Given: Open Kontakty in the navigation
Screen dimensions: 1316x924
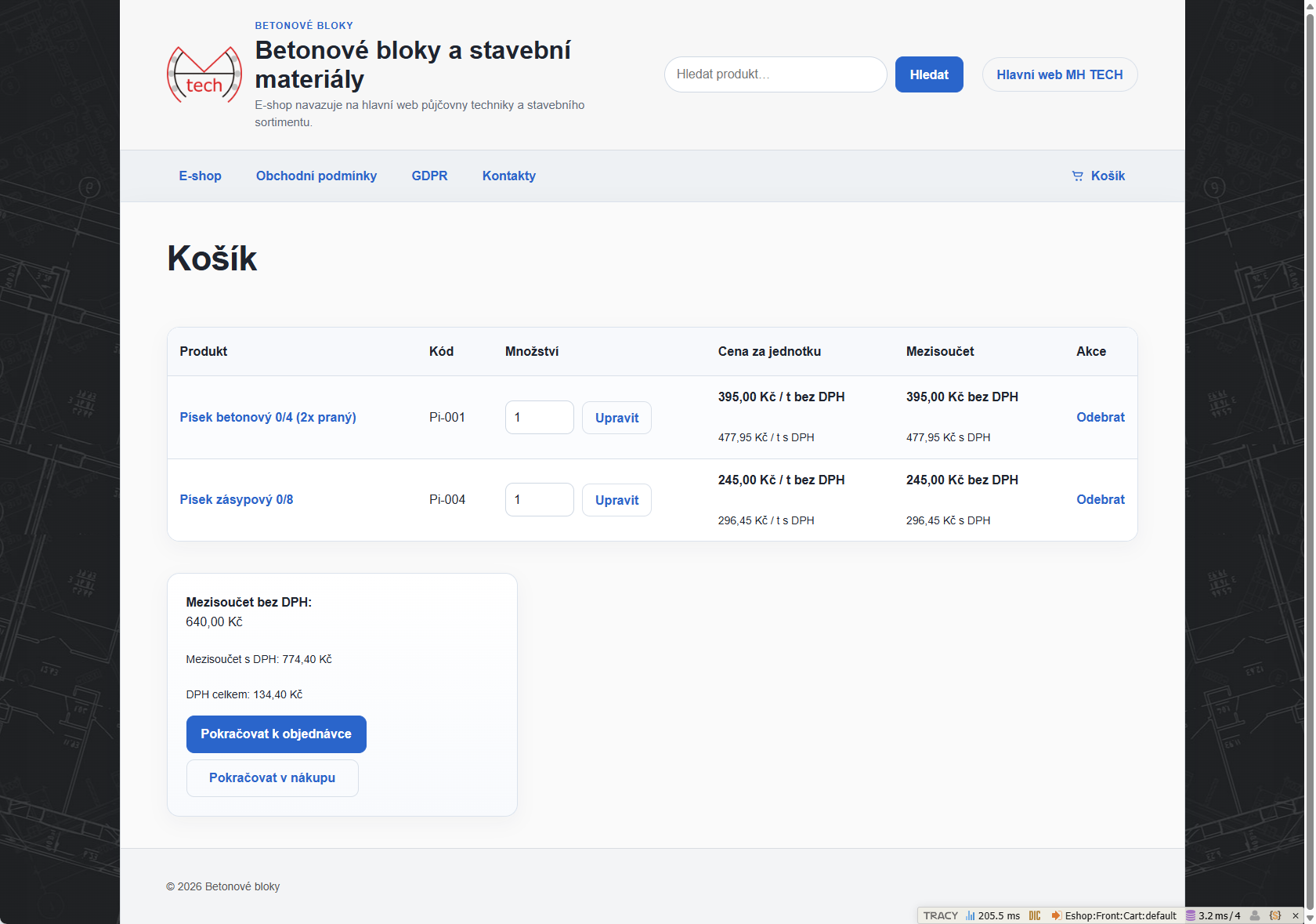Looking at the screenshot, I should point(509,176).
